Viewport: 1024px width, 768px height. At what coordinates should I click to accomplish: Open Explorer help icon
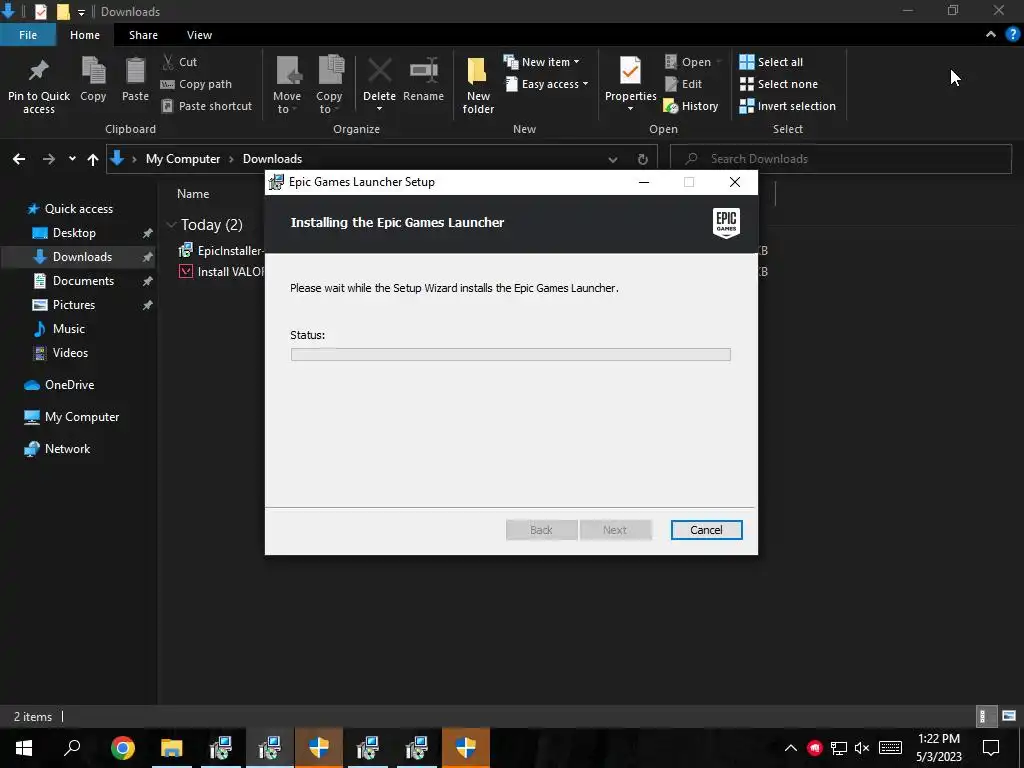pos(1013,35)
